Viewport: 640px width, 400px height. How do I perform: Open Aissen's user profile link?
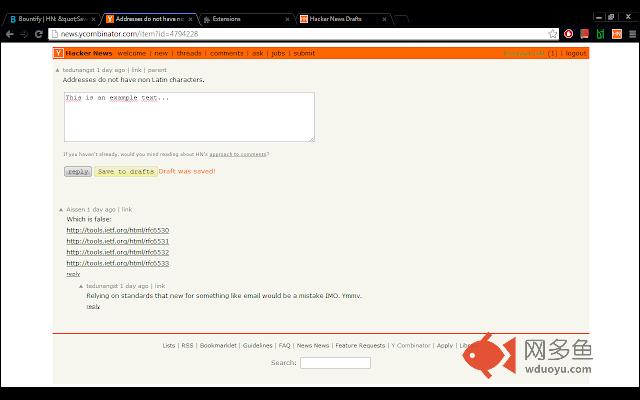[76, 209]
